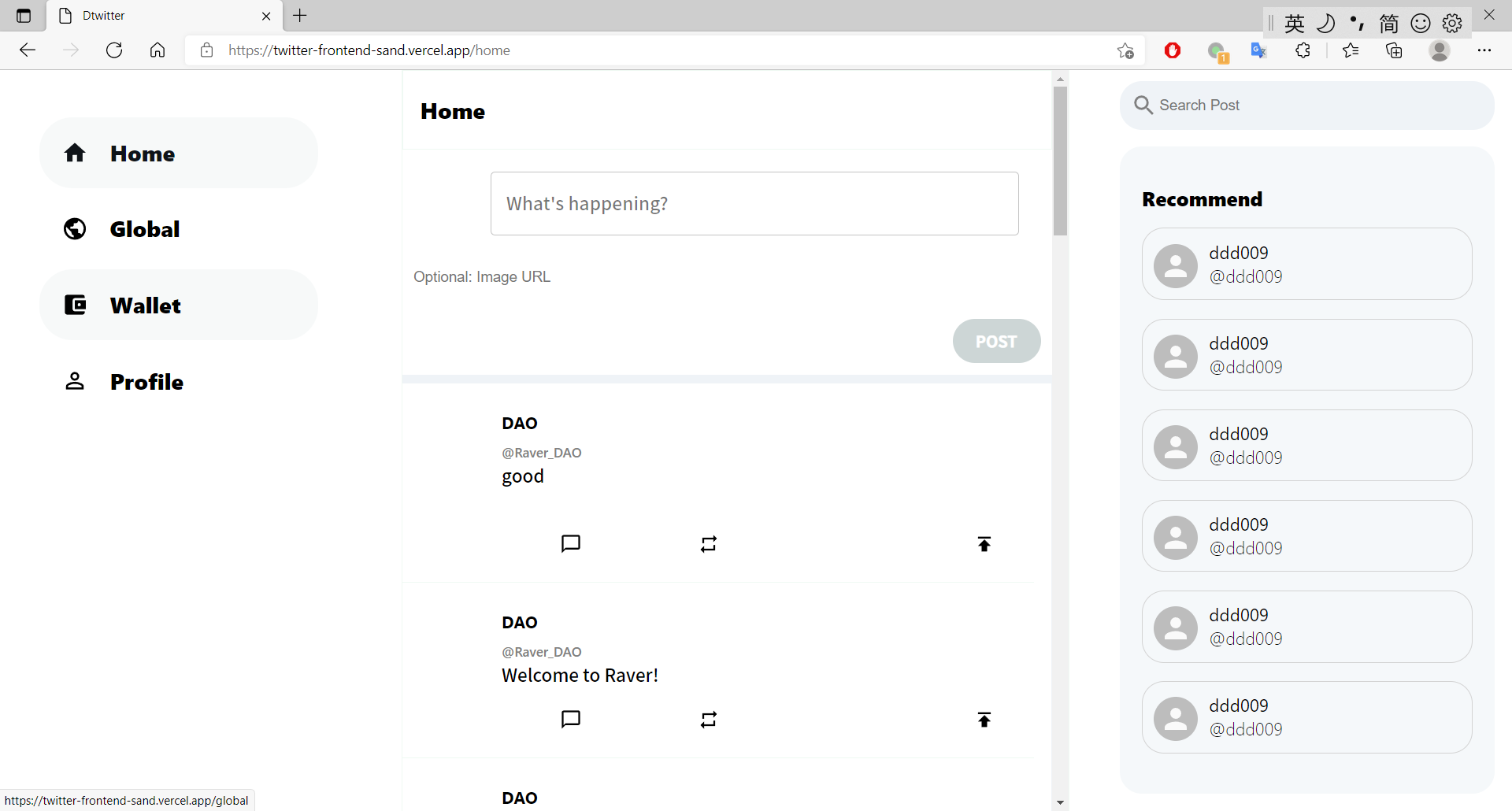The image size is (1512, 811).
Task: Open the Wallet navigation item
Action: click(x=179, y=305)
